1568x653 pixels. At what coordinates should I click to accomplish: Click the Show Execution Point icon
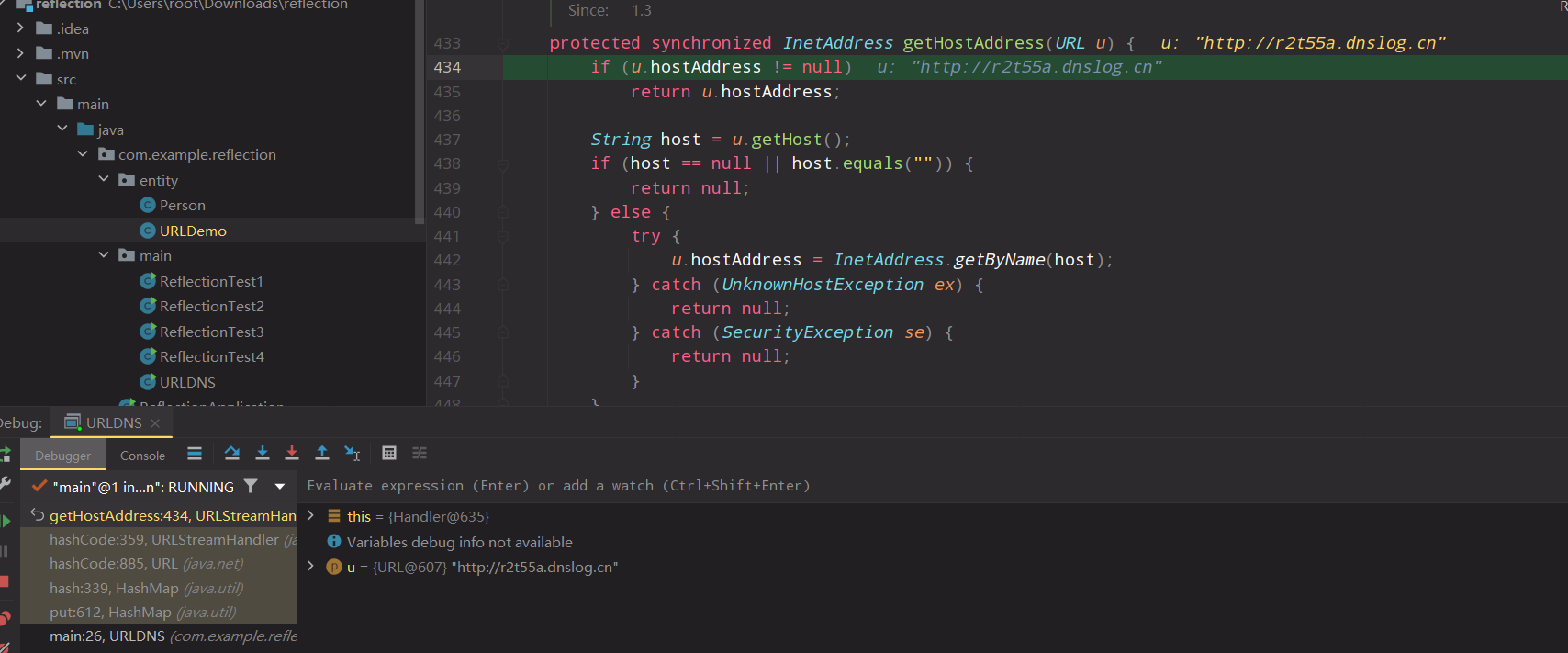pos(195,453)
